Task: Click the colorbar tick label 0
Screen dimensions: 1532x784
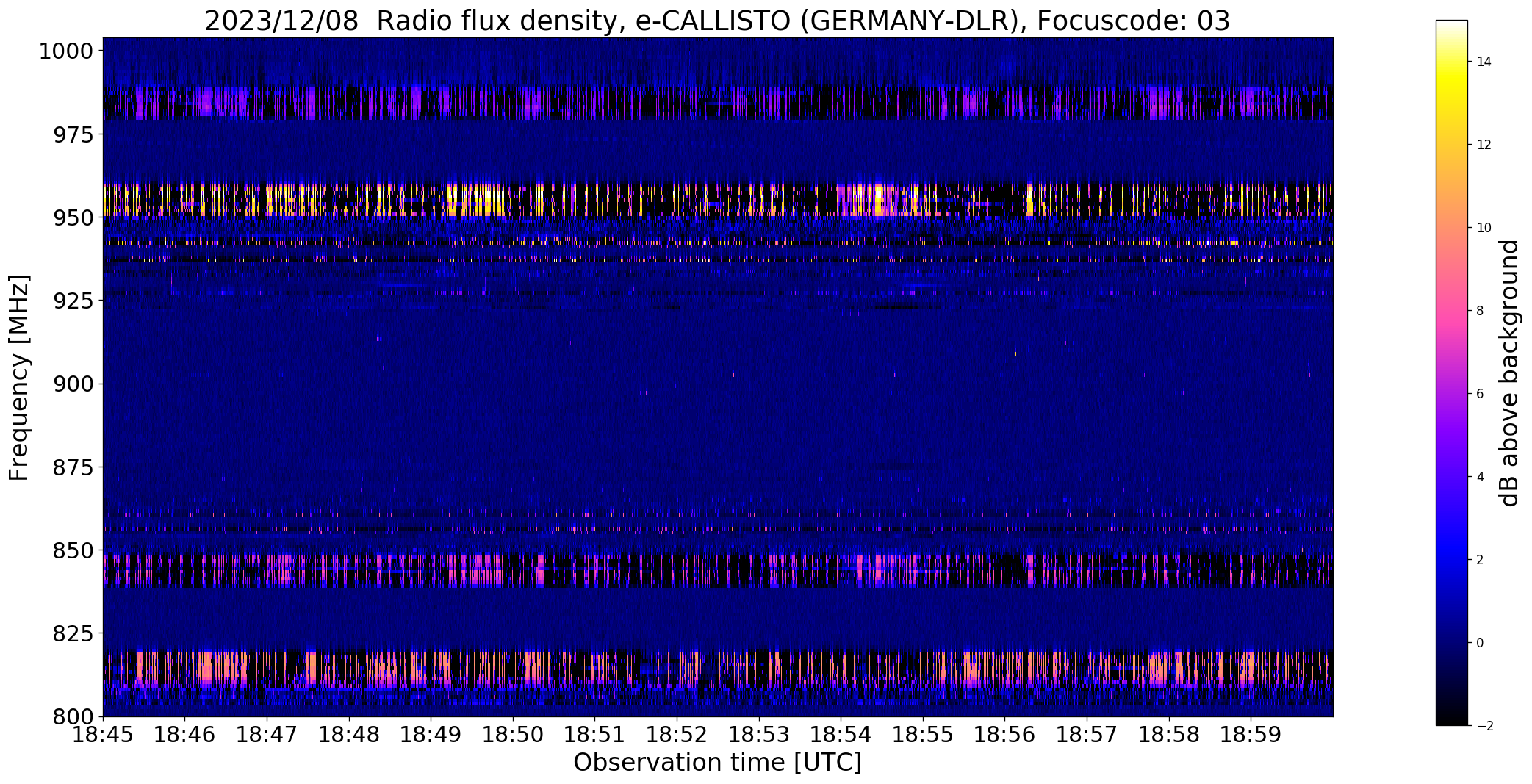Action: 1481,643
